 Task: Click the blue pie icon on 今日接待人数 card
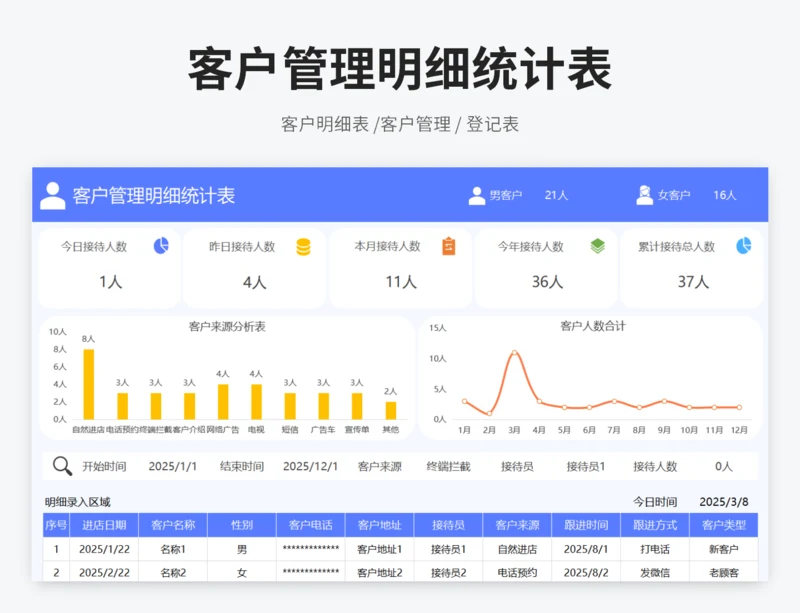(161, 246)
